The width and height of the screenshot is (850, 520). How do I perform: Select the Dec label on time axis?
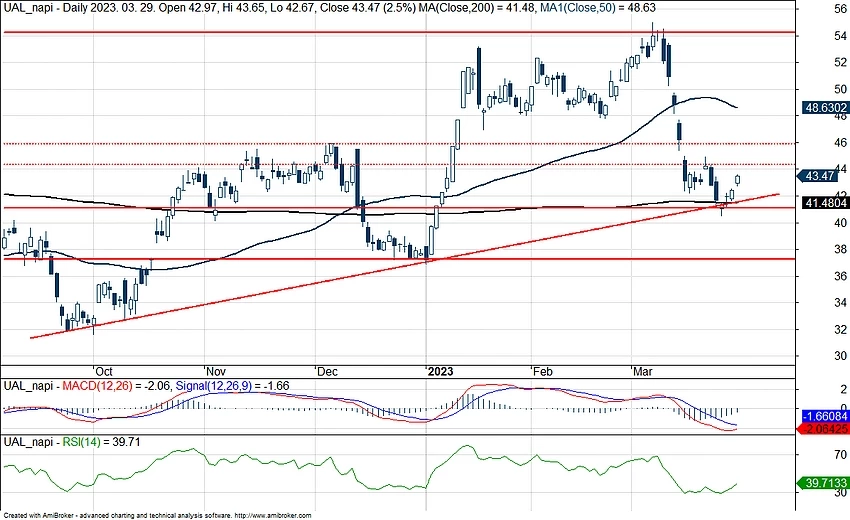pos(327,371)
